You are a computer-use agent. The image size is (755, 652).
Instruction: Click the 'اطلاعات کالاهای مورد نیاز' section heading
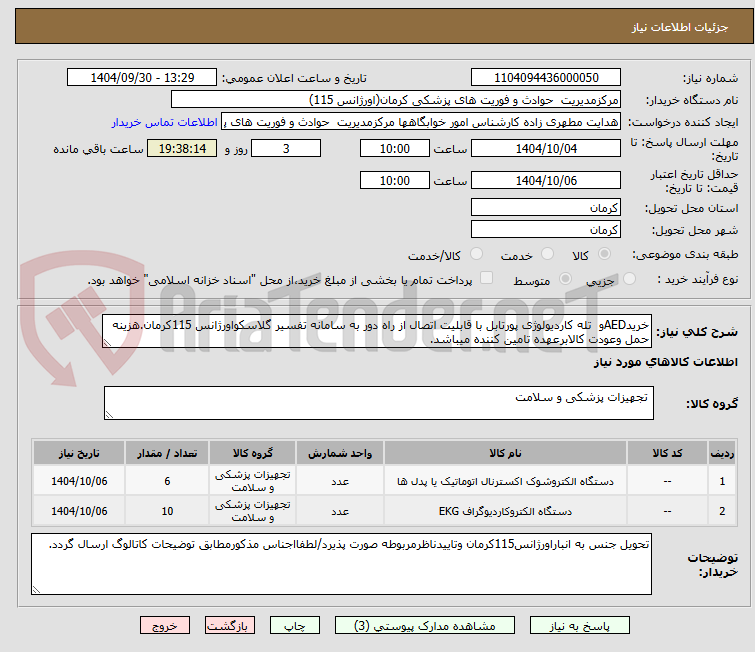tap(665, 362)
